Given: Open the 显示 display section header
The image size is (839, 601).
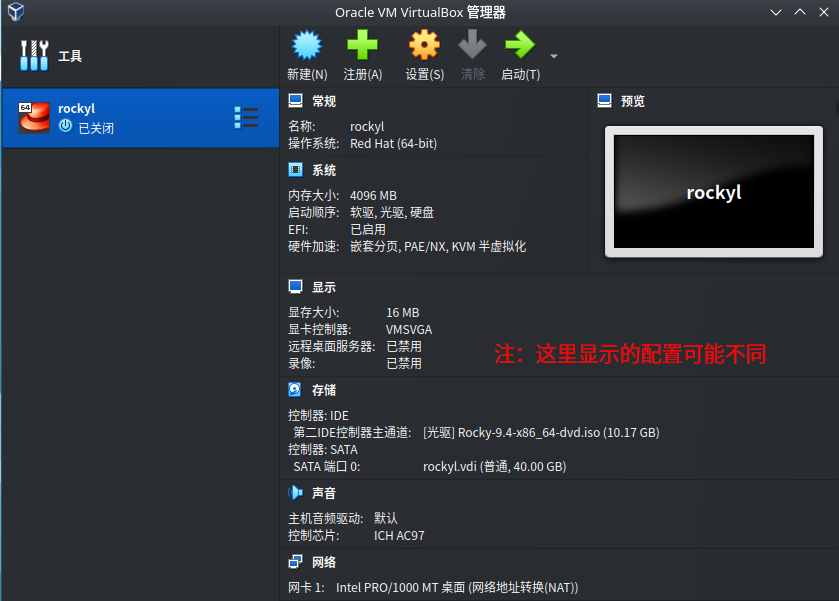Looking at the screenshot, I should [x=324, y=287].
